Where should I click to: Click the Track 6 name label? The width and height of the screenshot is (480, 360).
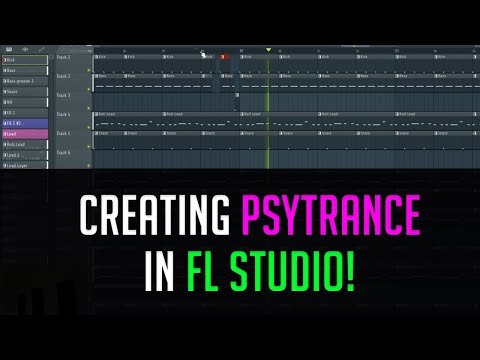coord(63,153)
